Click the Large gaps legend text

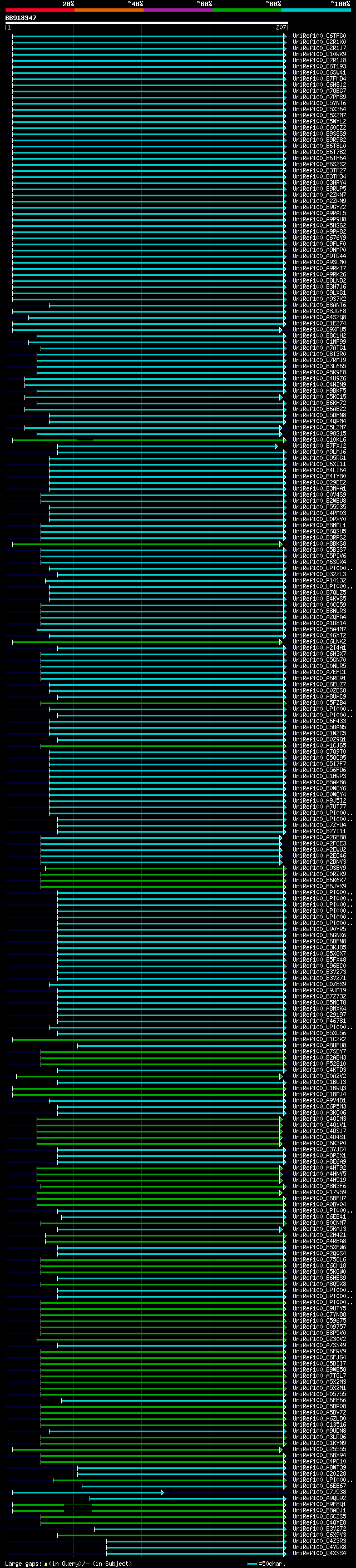click(x=68, y=1563)
